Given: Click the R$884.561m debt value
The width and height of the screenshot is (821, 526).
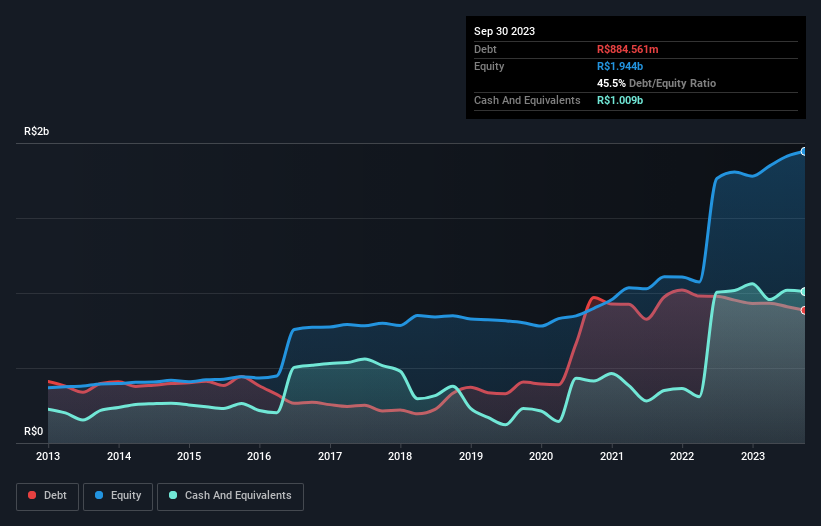Looking at the screenshot, I should [x=628, y=49].
